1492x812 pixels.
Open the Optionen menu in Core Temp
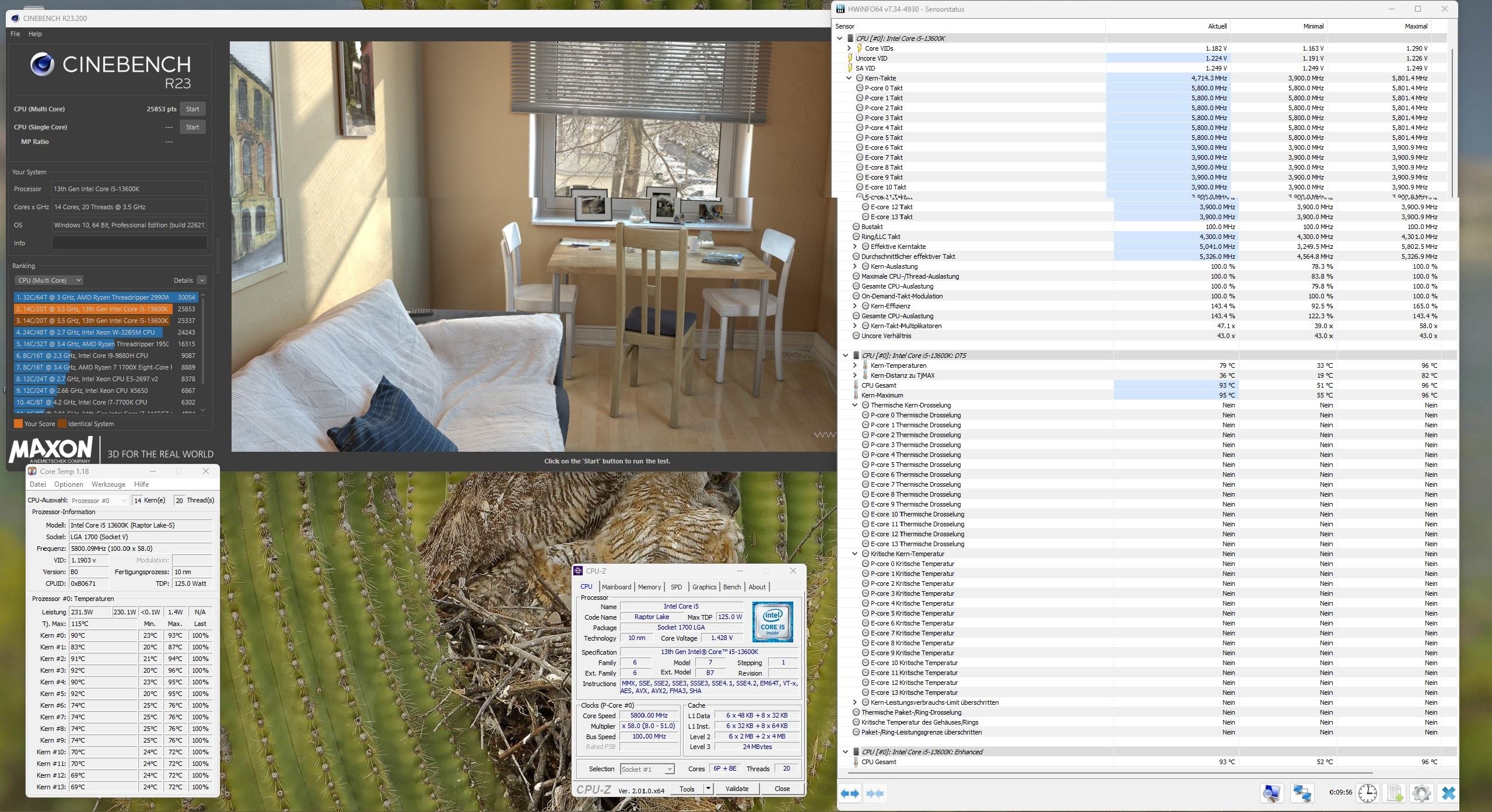tap(69, 484)
